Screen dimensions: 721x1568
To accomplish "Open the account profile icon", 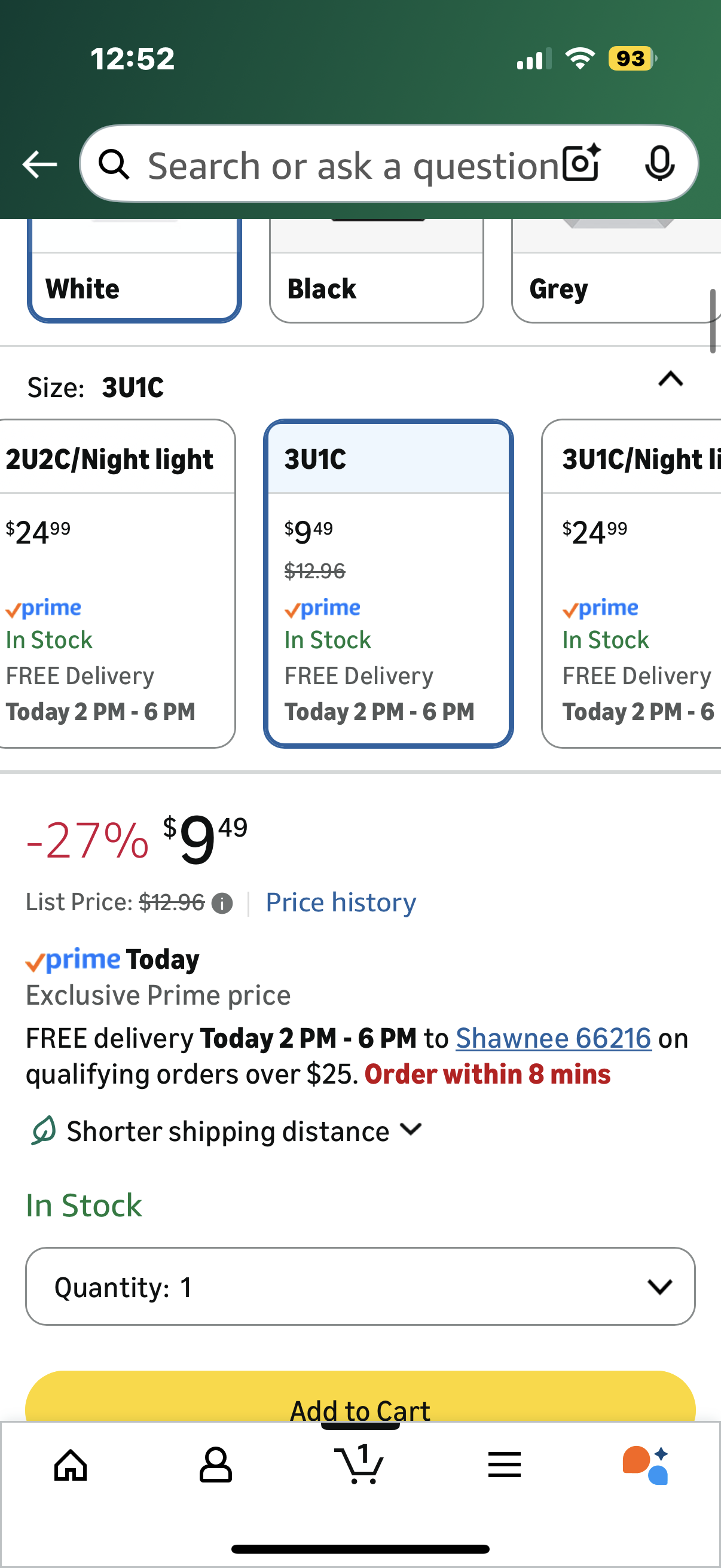I will (215, 1465).
